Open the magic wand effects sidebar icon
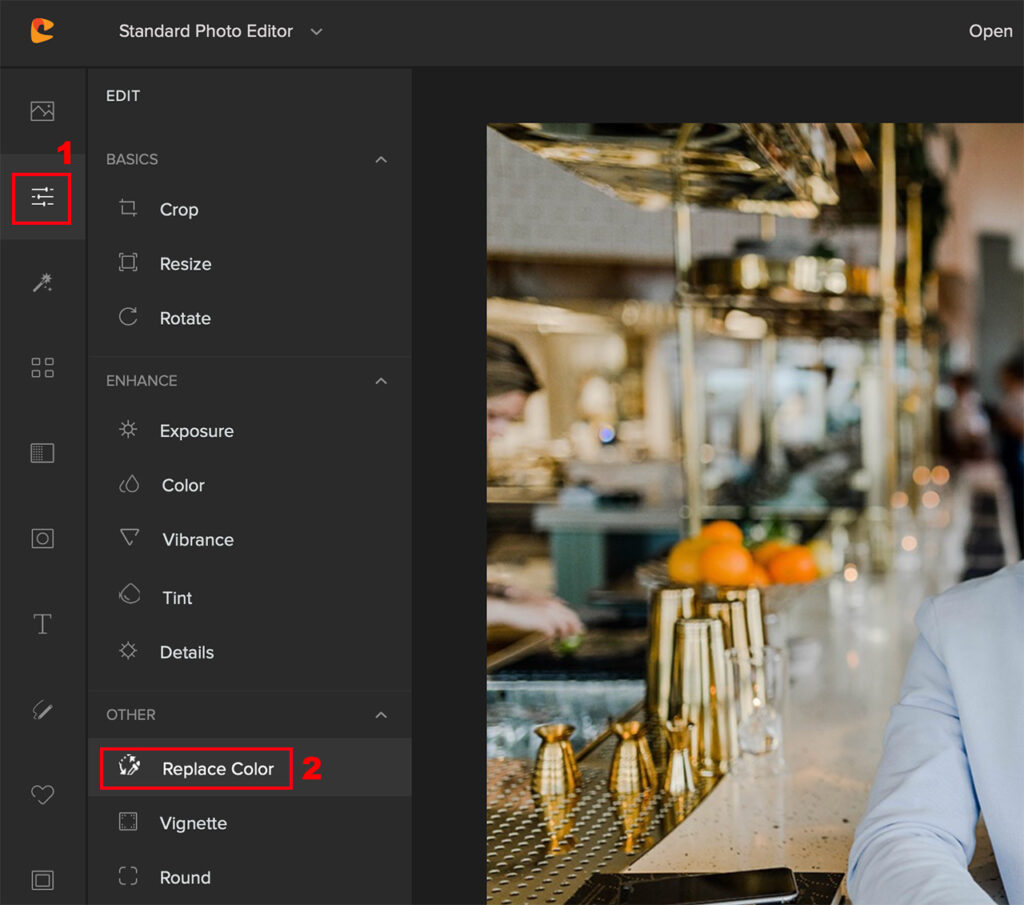This screenshot has height=905, width=1024. point(42,282)
